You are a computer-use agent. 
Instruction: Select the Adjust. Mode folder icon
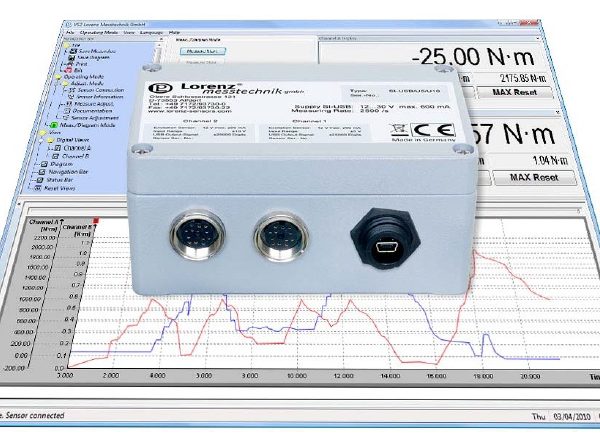(x=66, y=83)
